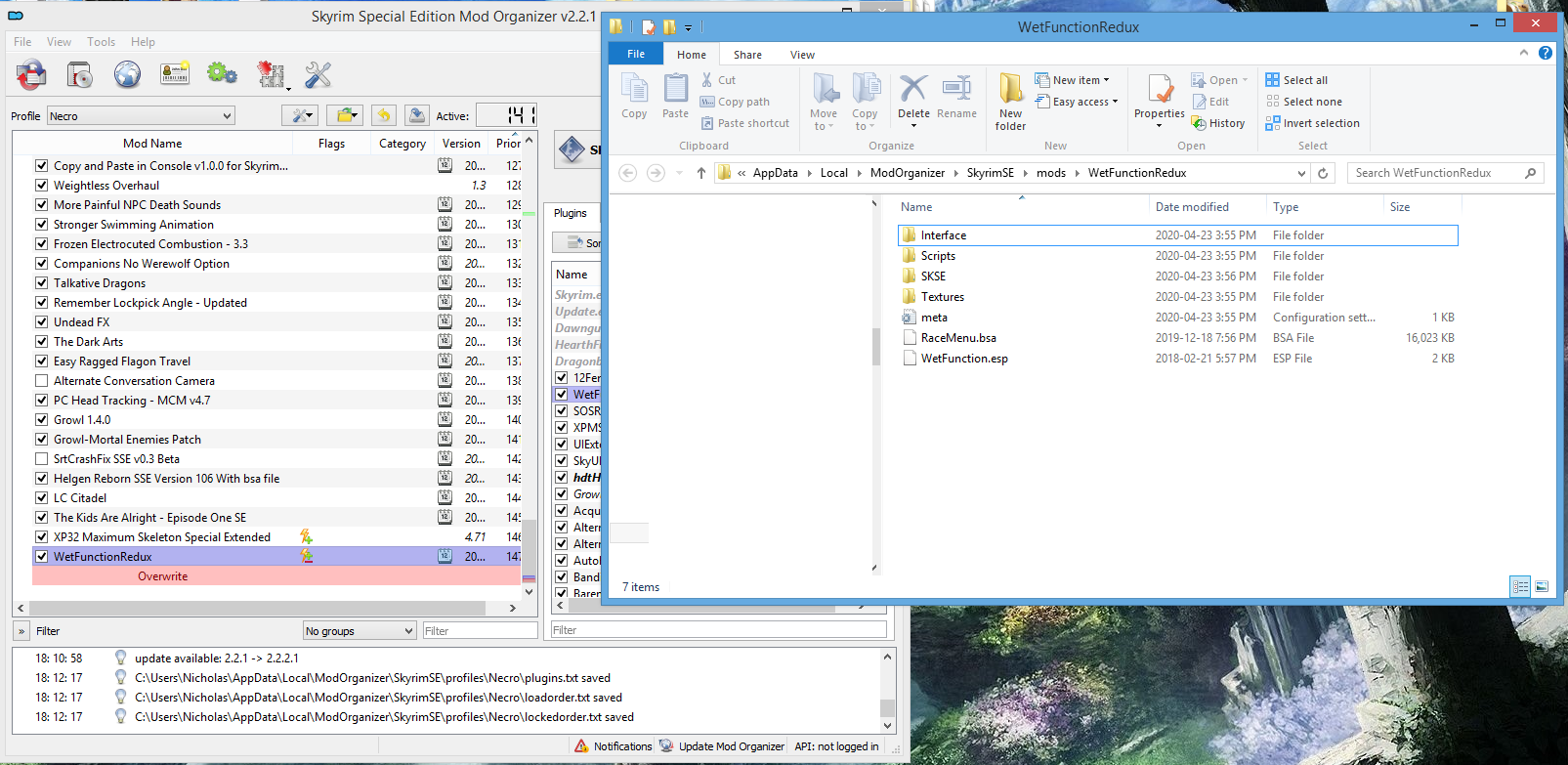Expand the No groups dropdown

coord(360,631)
